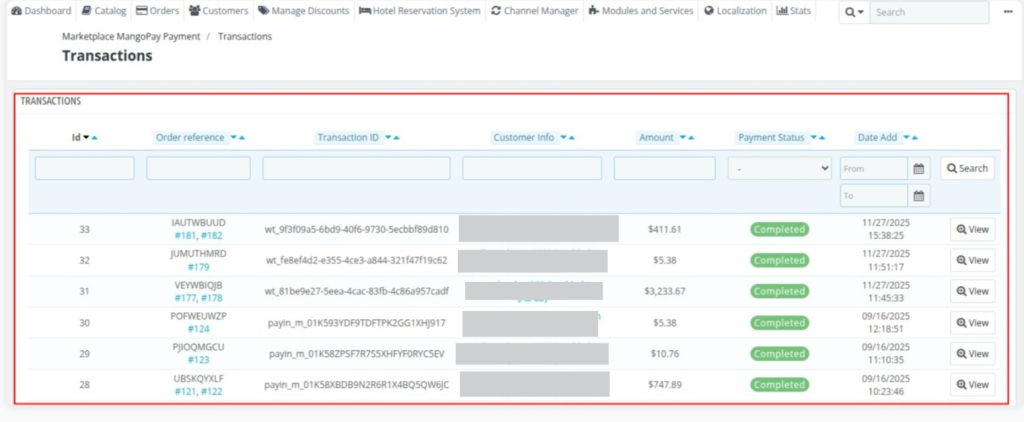The width and height of the screenshot is (1024, 422).
Task: Sort Id column descending with down arrow
Action: 86,138
